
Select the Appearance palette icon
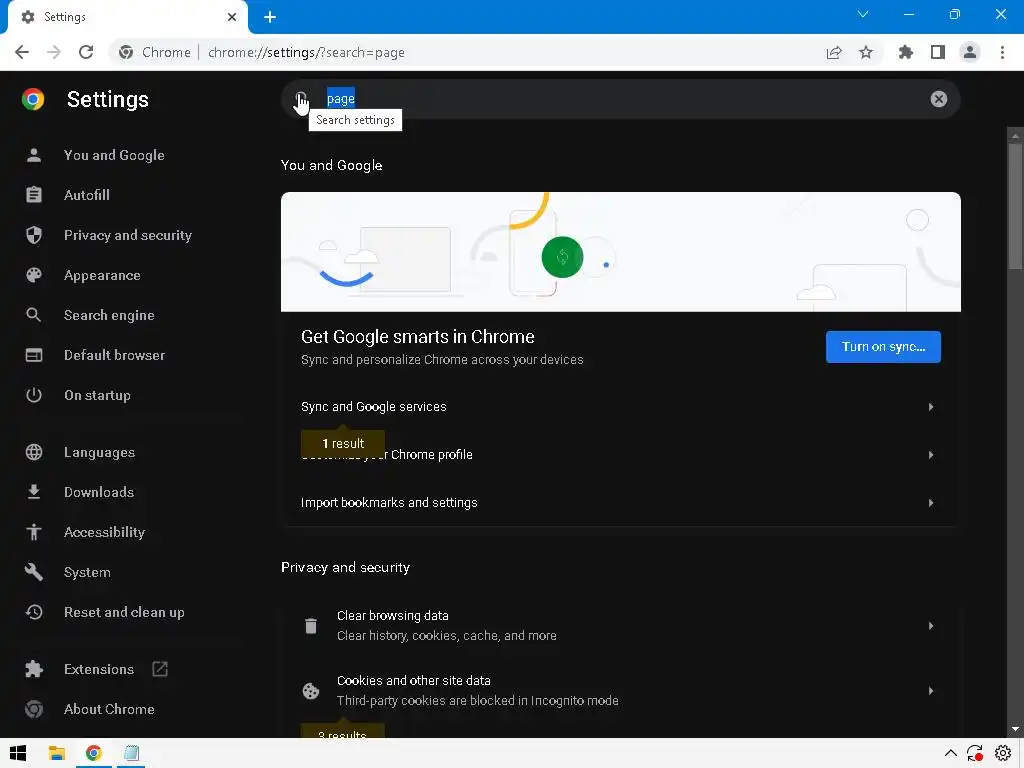coord(34,275)
